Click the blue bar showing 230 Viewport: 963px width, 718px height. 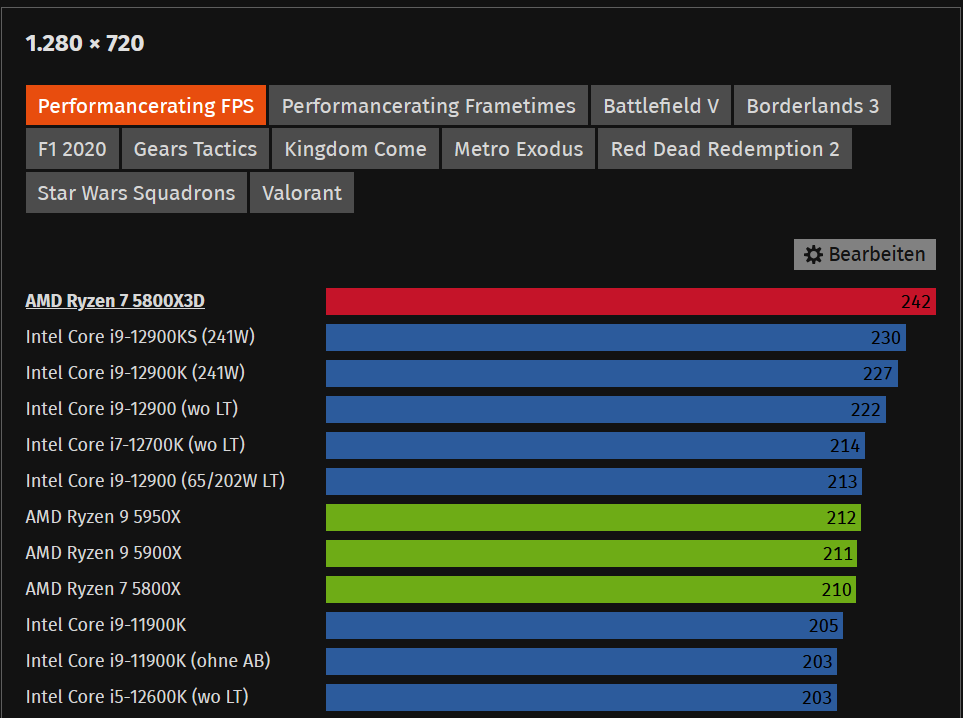[615, 338]
